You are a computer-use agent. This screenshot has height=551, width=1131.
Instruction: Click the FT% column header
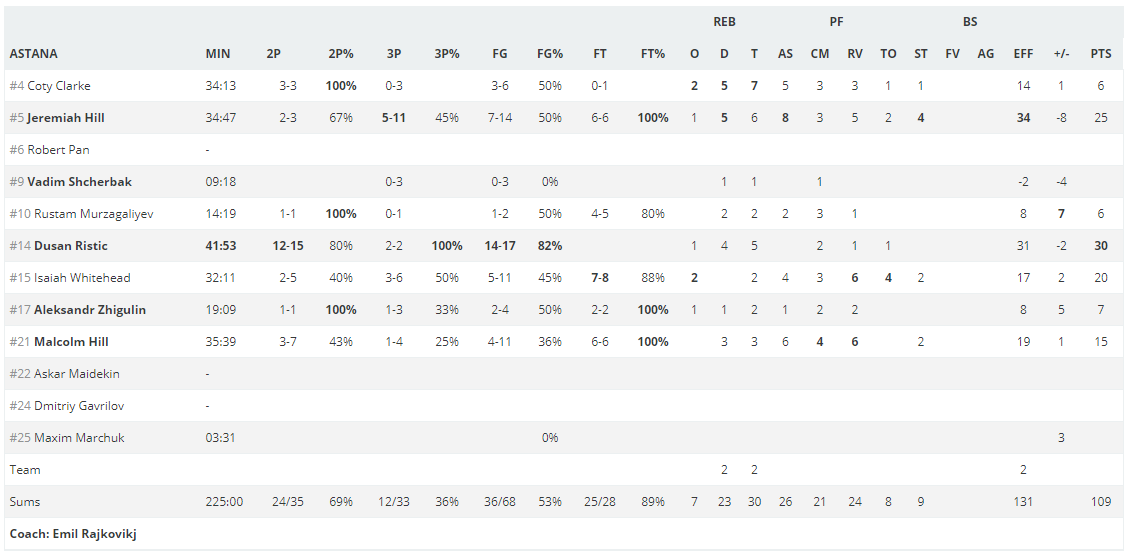coord(653,54)
